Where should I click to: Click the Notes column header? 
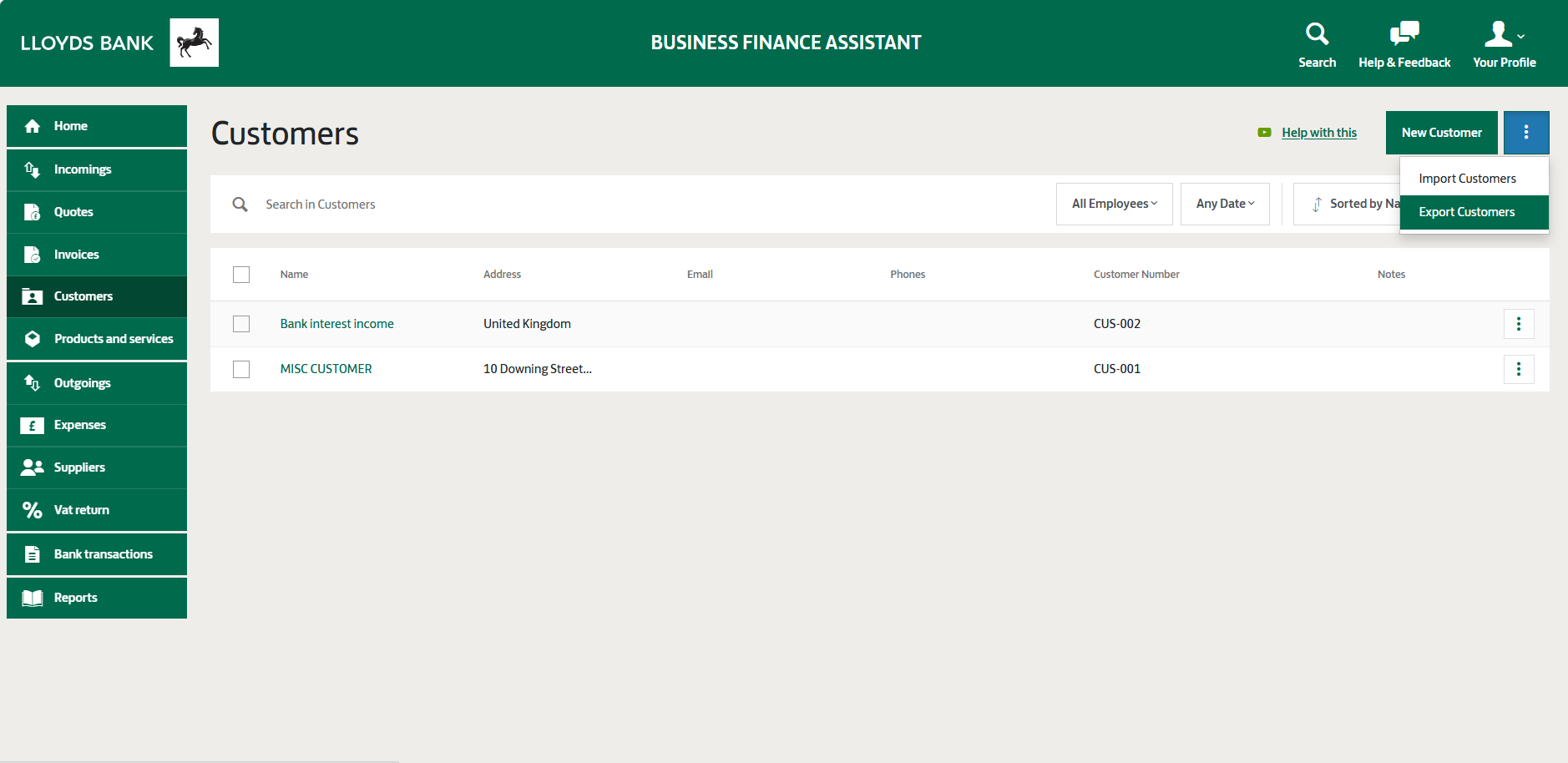click(1391, 275)
